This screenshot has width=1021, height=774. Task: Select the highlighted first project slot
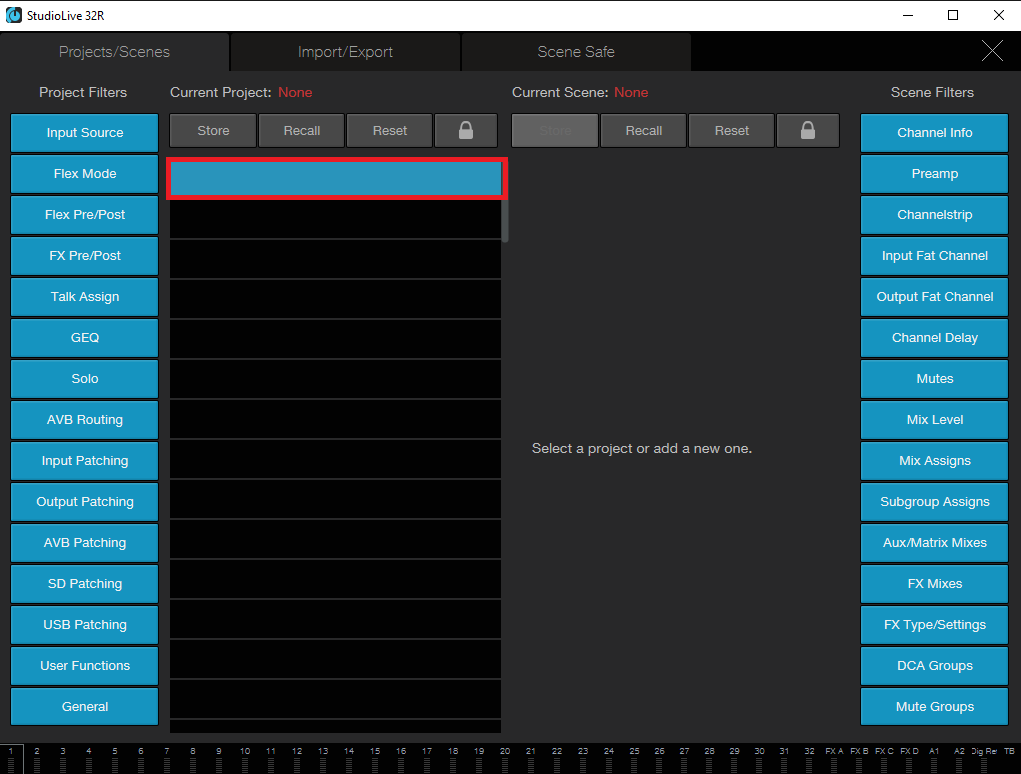tap(335, 178)
